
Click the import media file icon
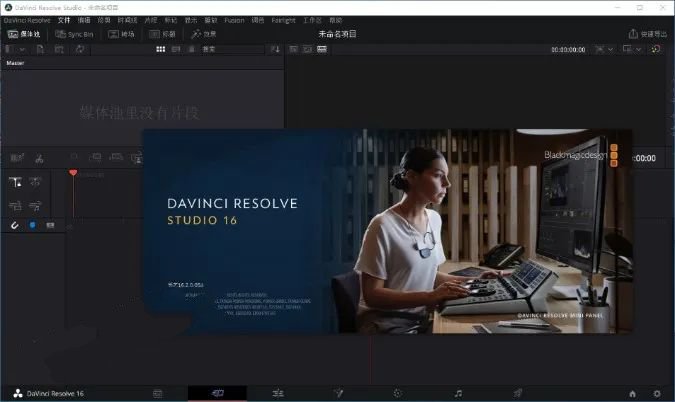[40, 49]
